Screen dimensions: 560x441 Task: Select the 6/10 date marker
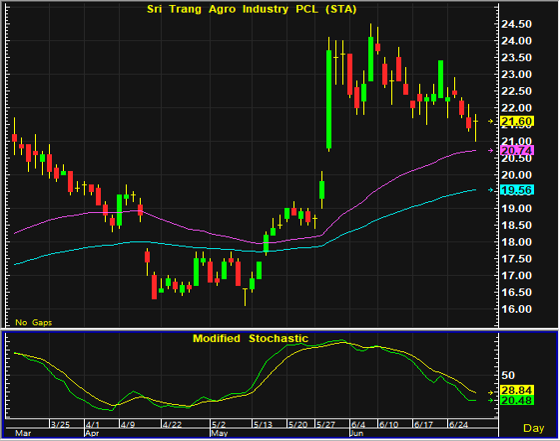[x=389, y=425]
